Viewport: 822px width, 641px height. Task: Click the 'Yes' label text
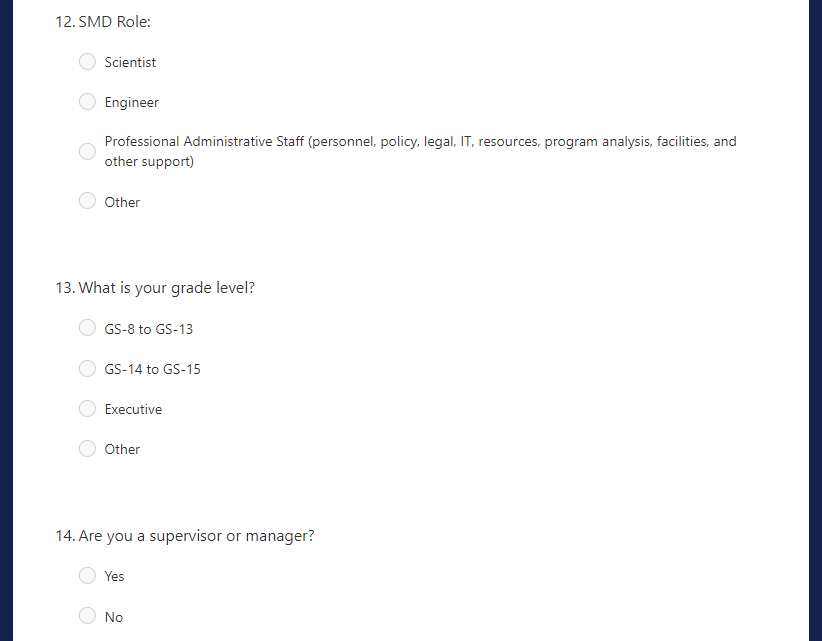(x=114, y=576)
